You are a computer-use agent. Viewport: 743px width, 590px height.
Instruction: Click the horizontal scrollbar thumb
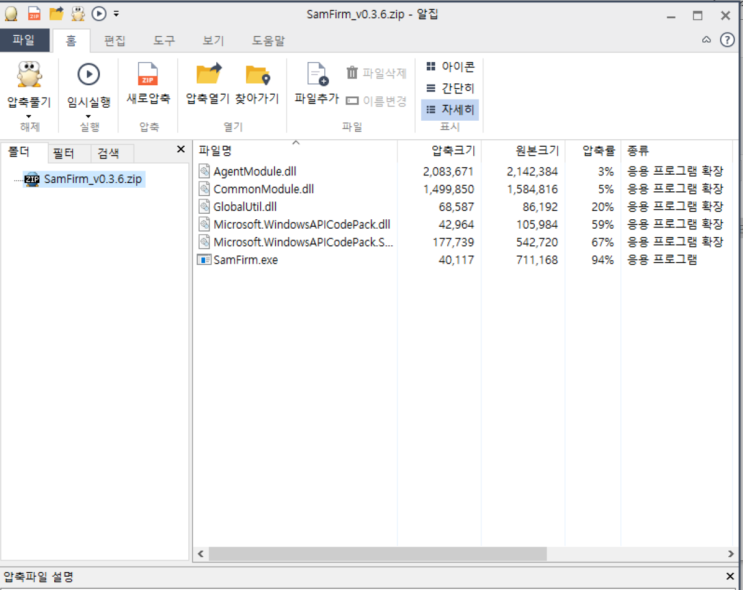click(378, 554)
